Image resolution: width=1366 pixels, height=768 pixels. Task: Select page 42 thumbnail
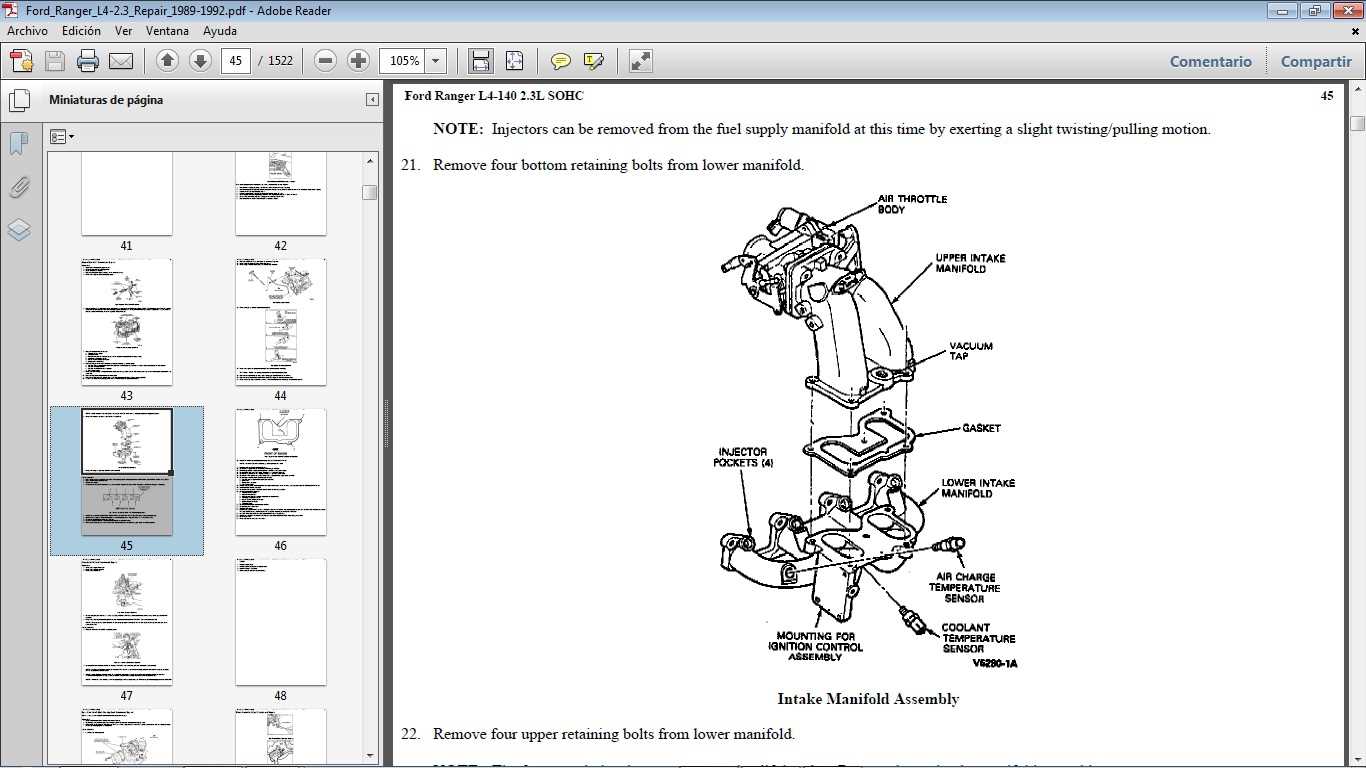click(x=280, y=194)
